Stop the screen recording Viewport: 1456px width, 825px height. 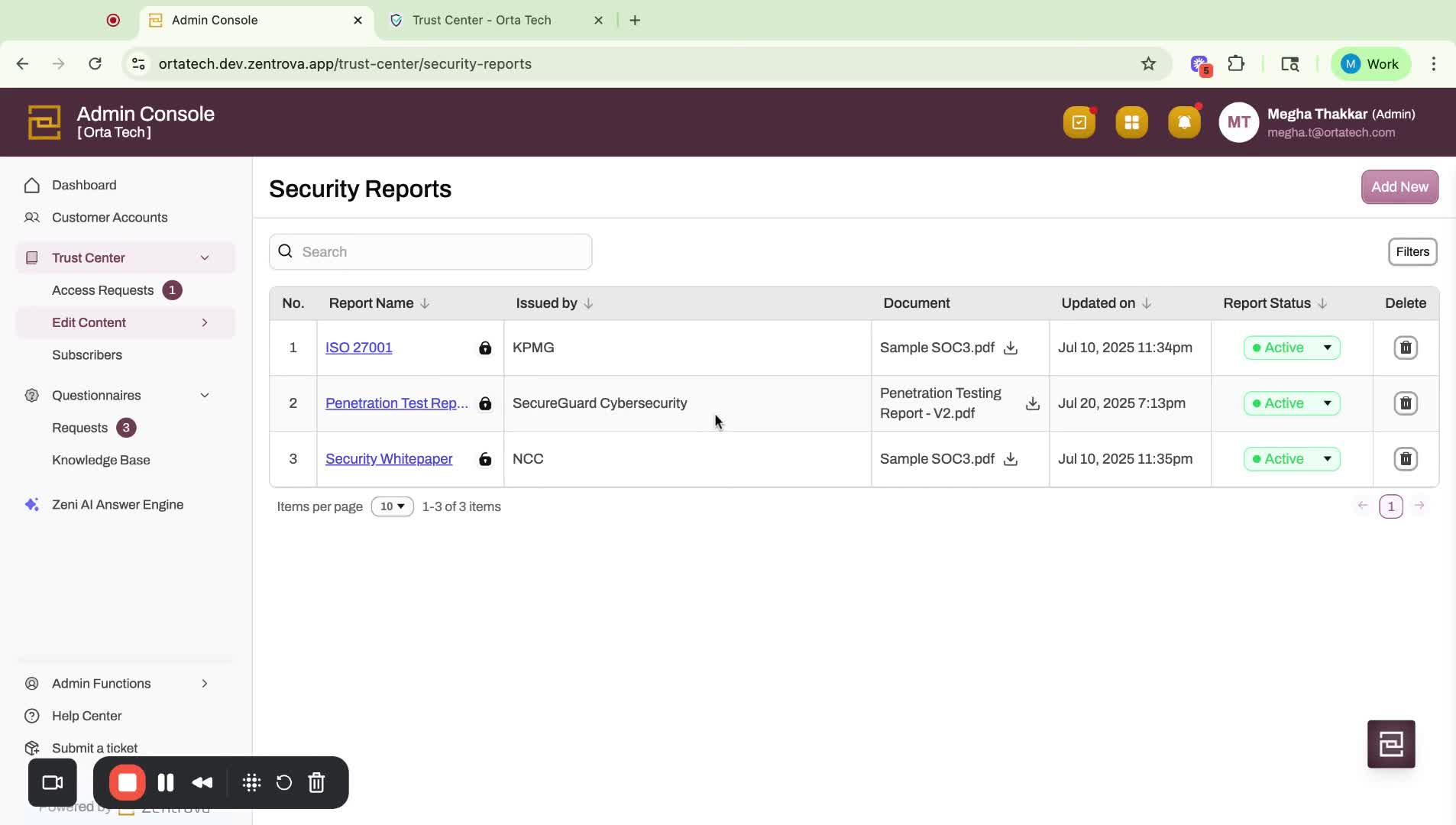(127, 783)
